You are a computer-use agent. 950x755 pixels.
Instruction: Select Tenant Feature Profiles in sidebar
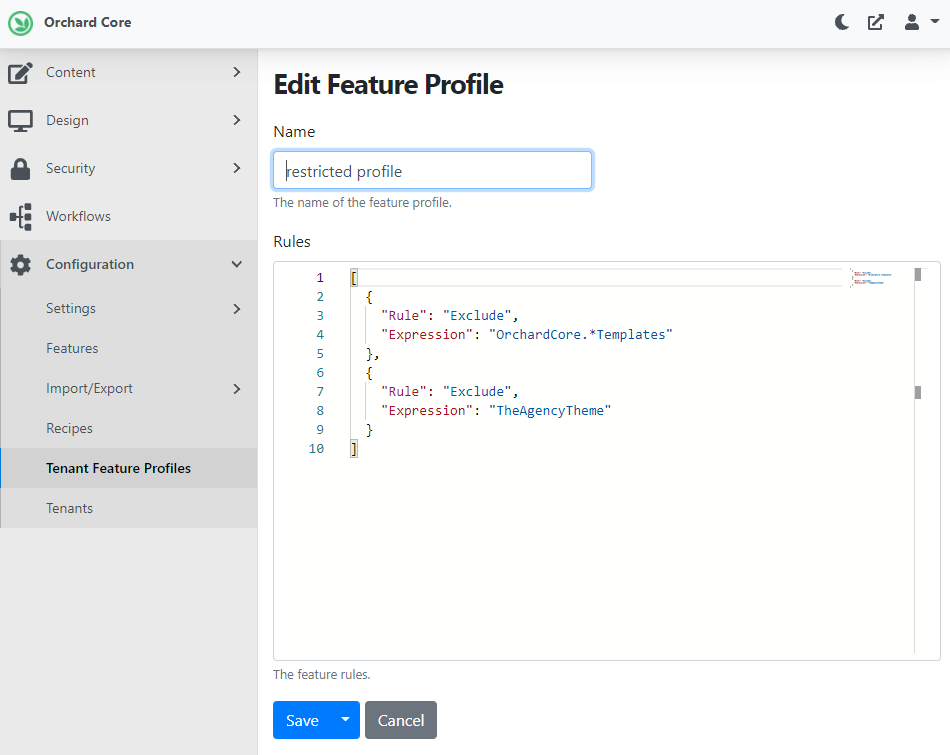pyautogui.click(x=128, y=468)
